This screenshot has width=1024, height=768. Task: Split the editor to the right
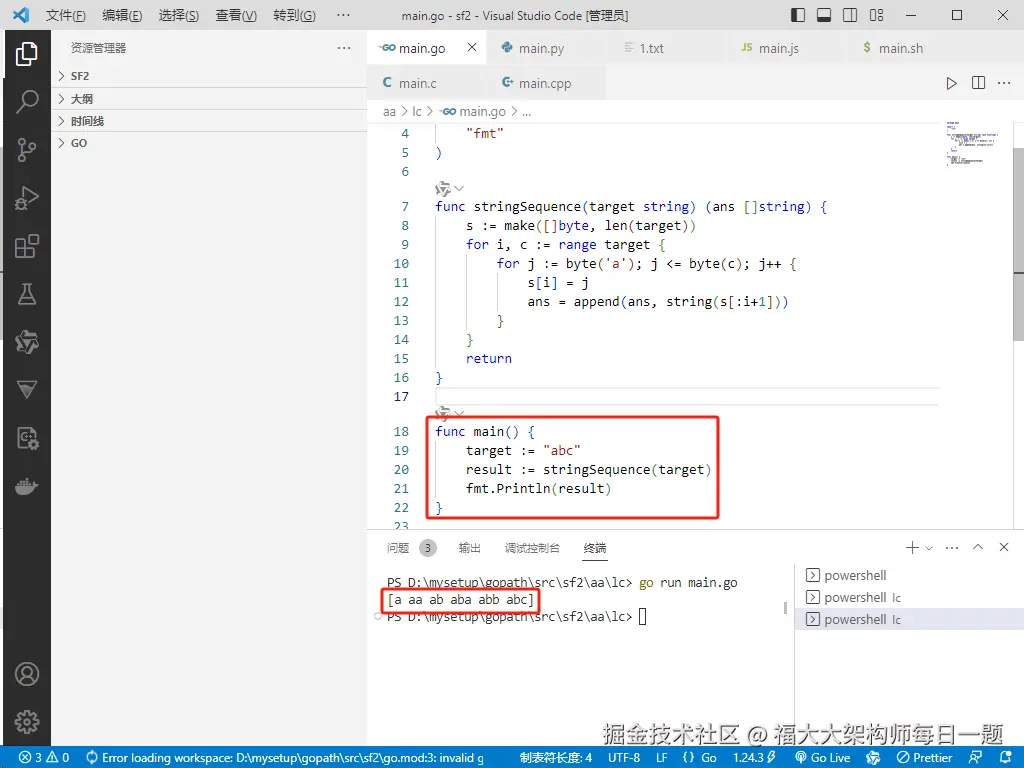(978, 83)
